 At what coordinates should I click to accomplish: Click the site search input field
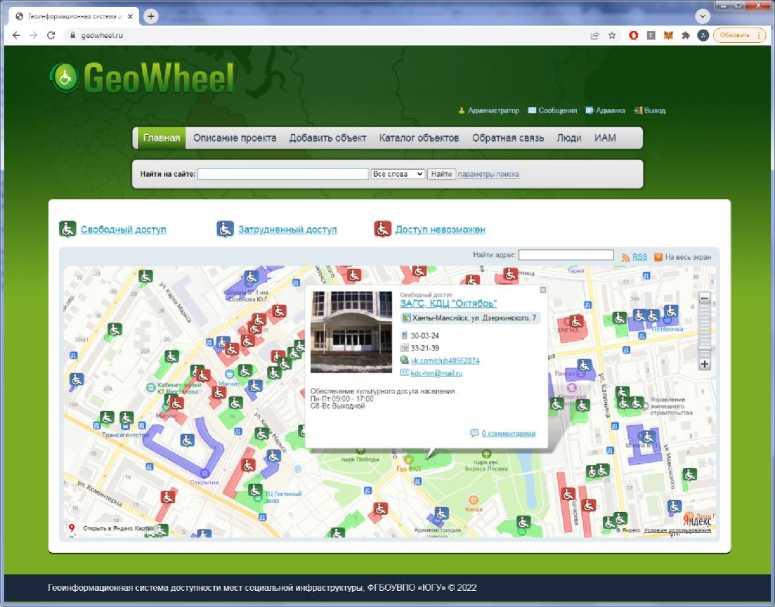click(x=283, y=174)
